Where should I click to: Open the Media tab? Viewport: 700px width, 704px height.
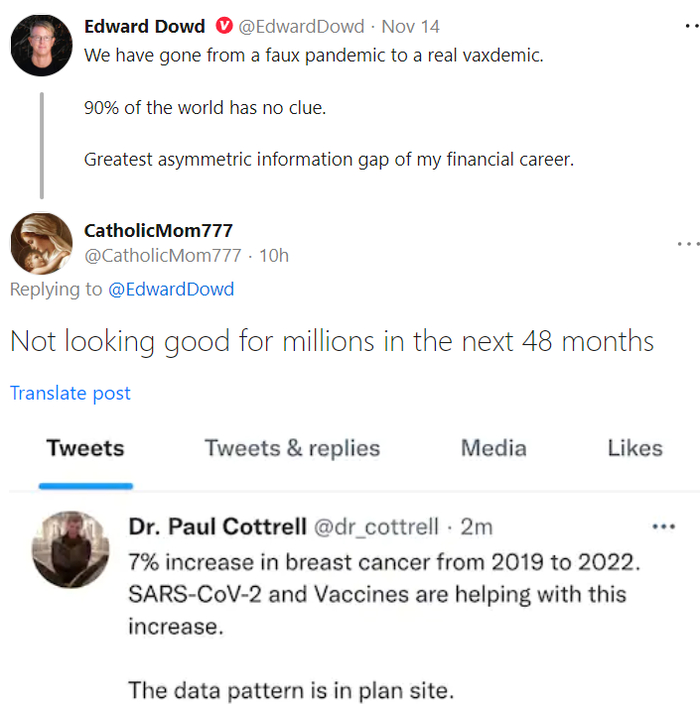click(493, 448)
